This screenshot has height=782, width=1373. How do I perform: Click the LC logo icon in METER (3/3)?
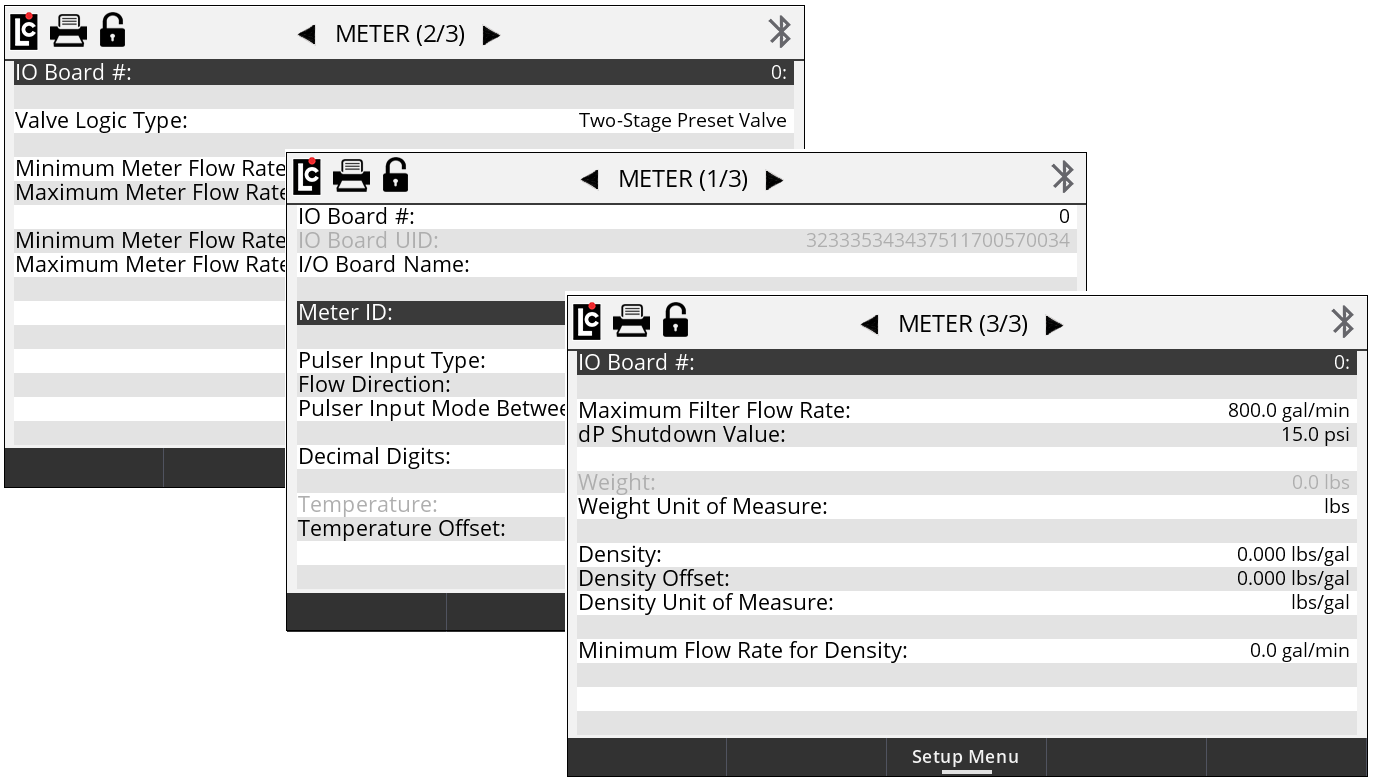click(x=590, y=321)
